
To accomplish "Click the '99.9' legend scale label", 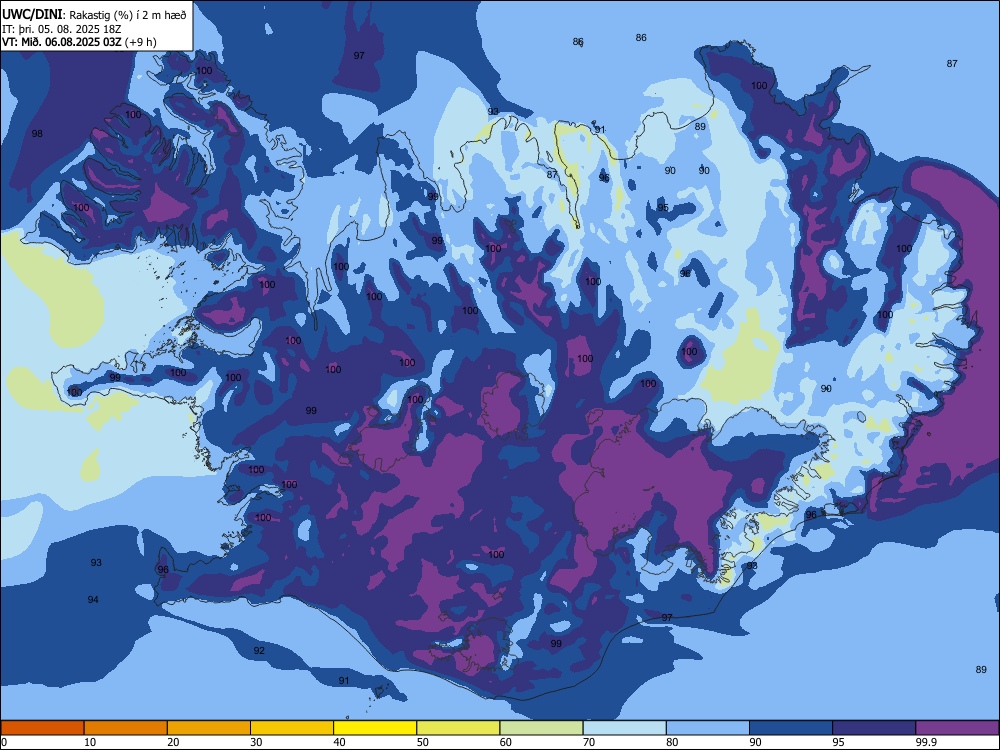I will coord(925,742).
